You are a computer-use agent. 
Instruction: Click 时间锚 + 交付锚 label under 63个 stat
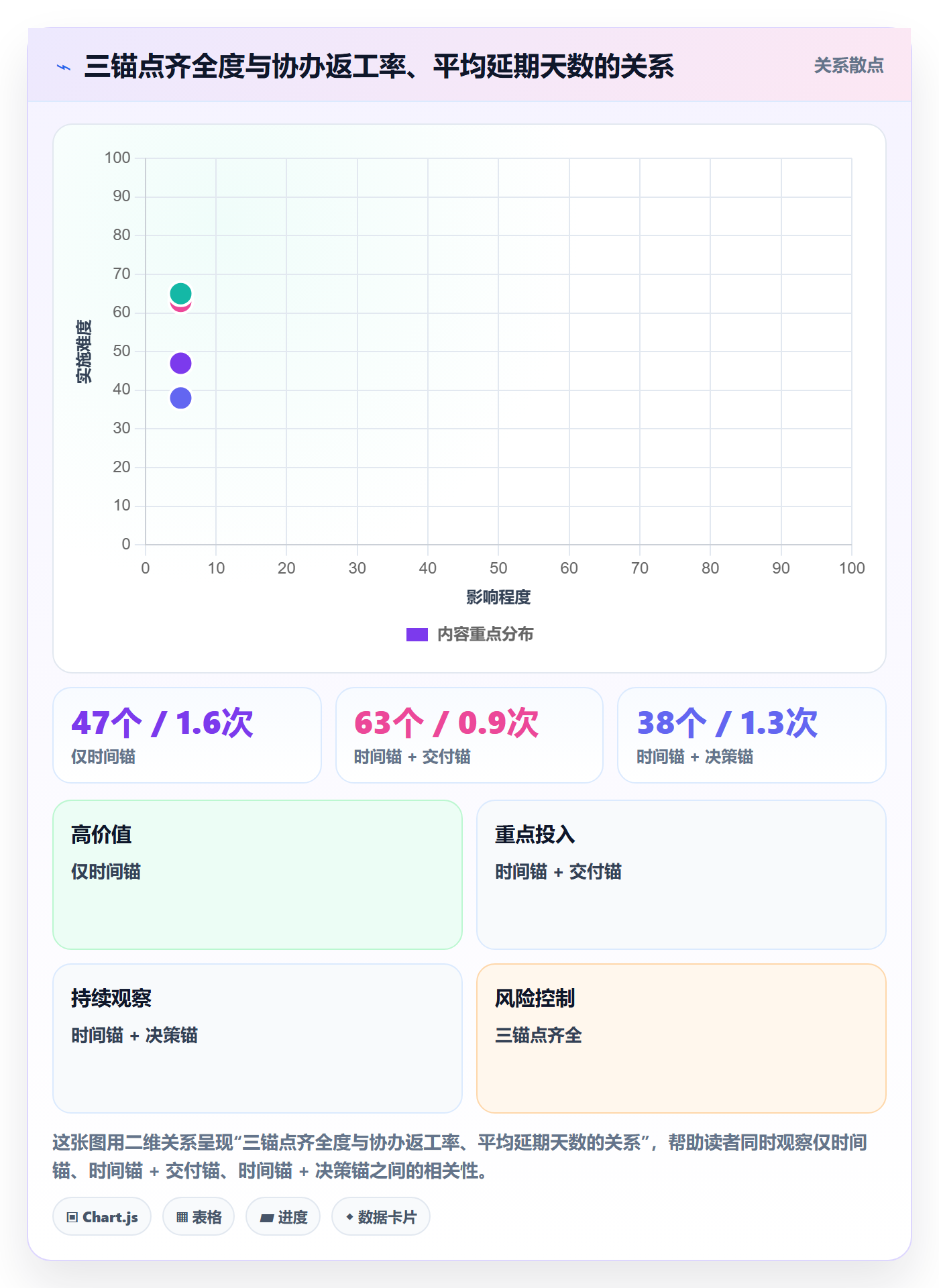(412, 757)
